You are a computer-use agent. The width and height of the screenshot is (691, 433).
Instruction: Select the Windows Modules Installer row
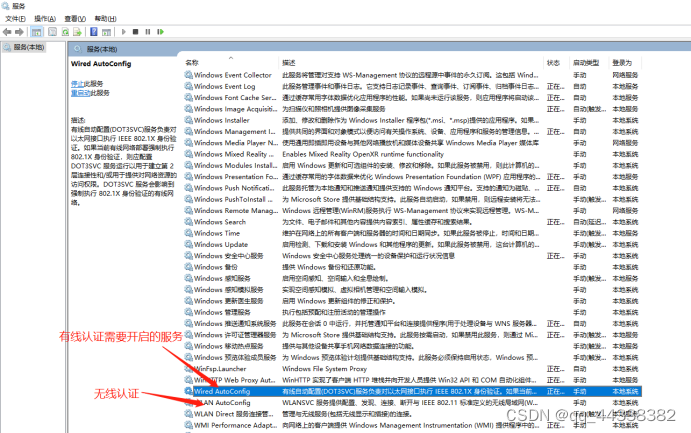[x=412, y=165]
